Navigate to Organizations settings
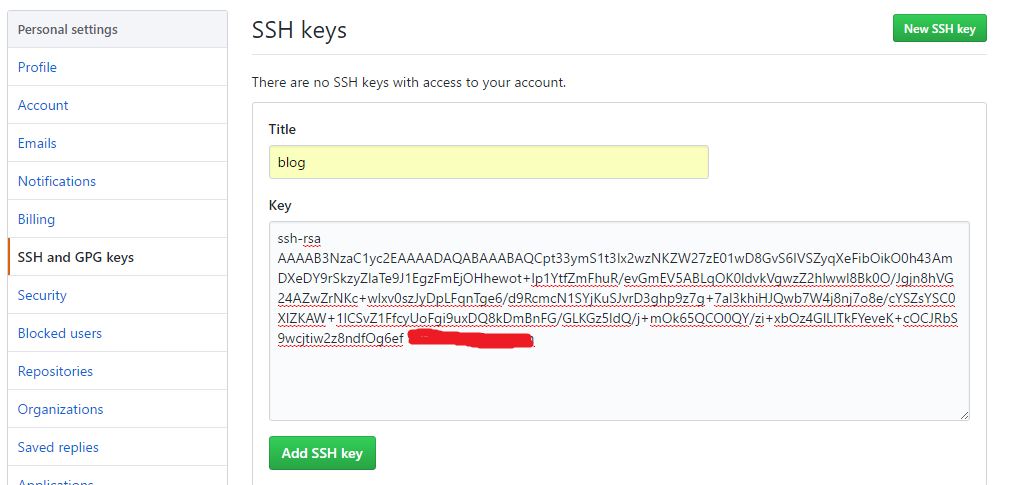The width and height of the screenshot is (1021, 485). (60, 409)
